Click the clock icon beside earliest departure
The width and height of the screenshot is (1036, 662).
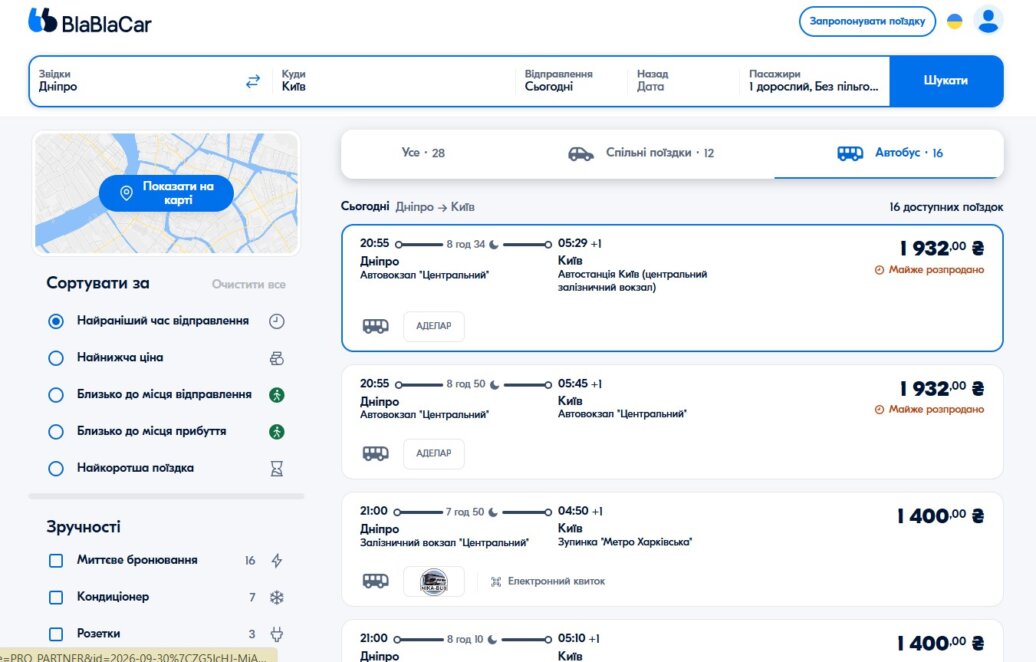click(x=277, y=321)
